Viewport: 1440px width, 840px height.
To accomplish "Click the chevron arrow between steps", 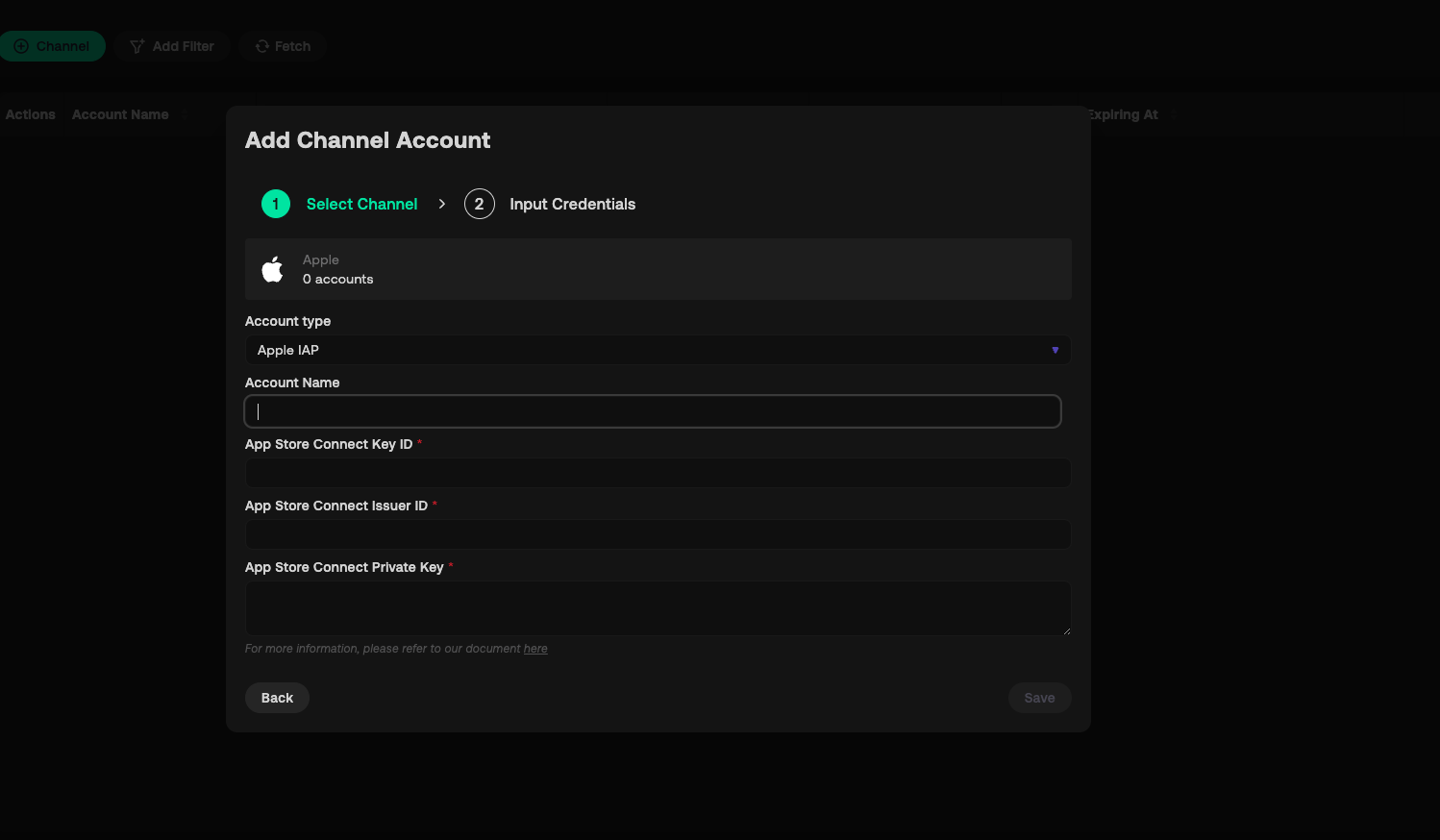I will click(x=442, y=204).
